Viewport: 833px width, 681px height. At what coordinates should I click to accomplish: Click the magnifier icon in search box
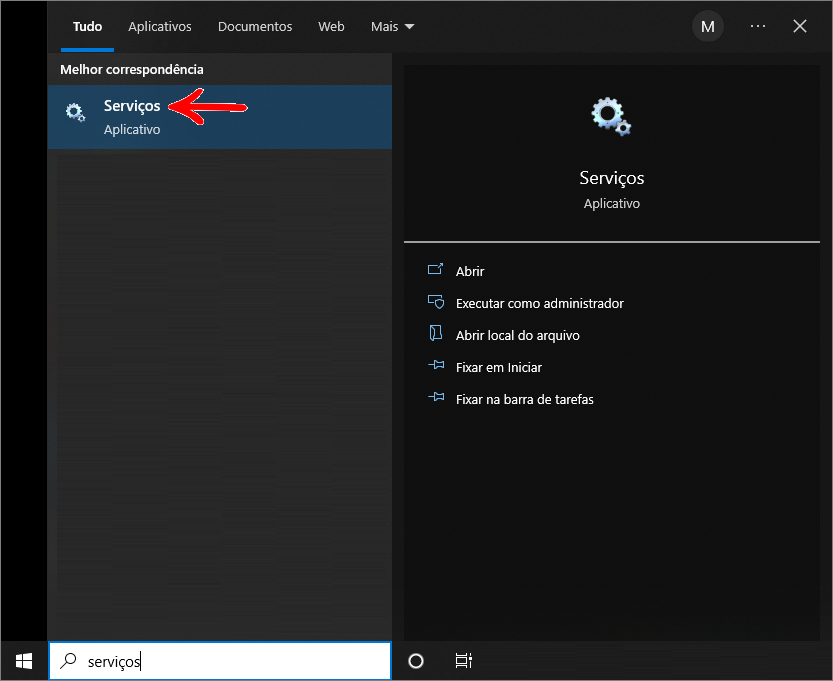(x=68, y=661)
